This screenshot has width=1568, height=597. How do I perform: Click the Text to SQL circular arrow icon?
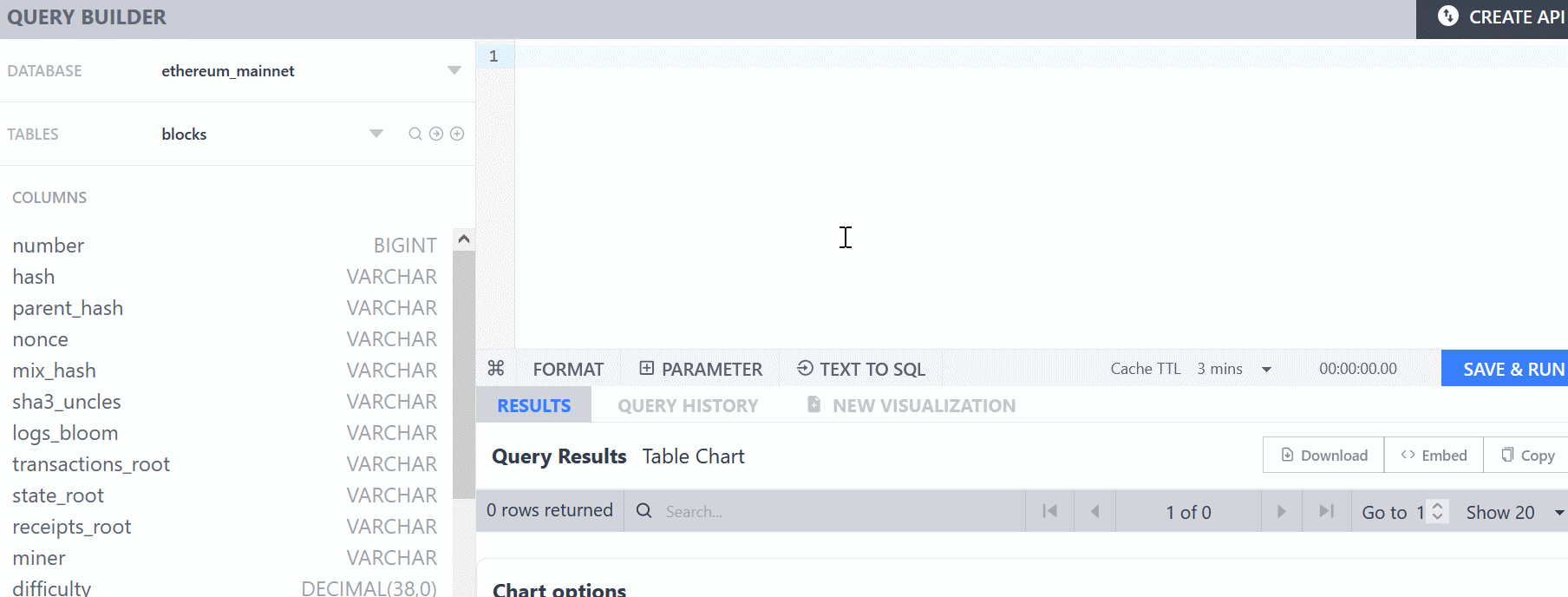tap(805, 368)
